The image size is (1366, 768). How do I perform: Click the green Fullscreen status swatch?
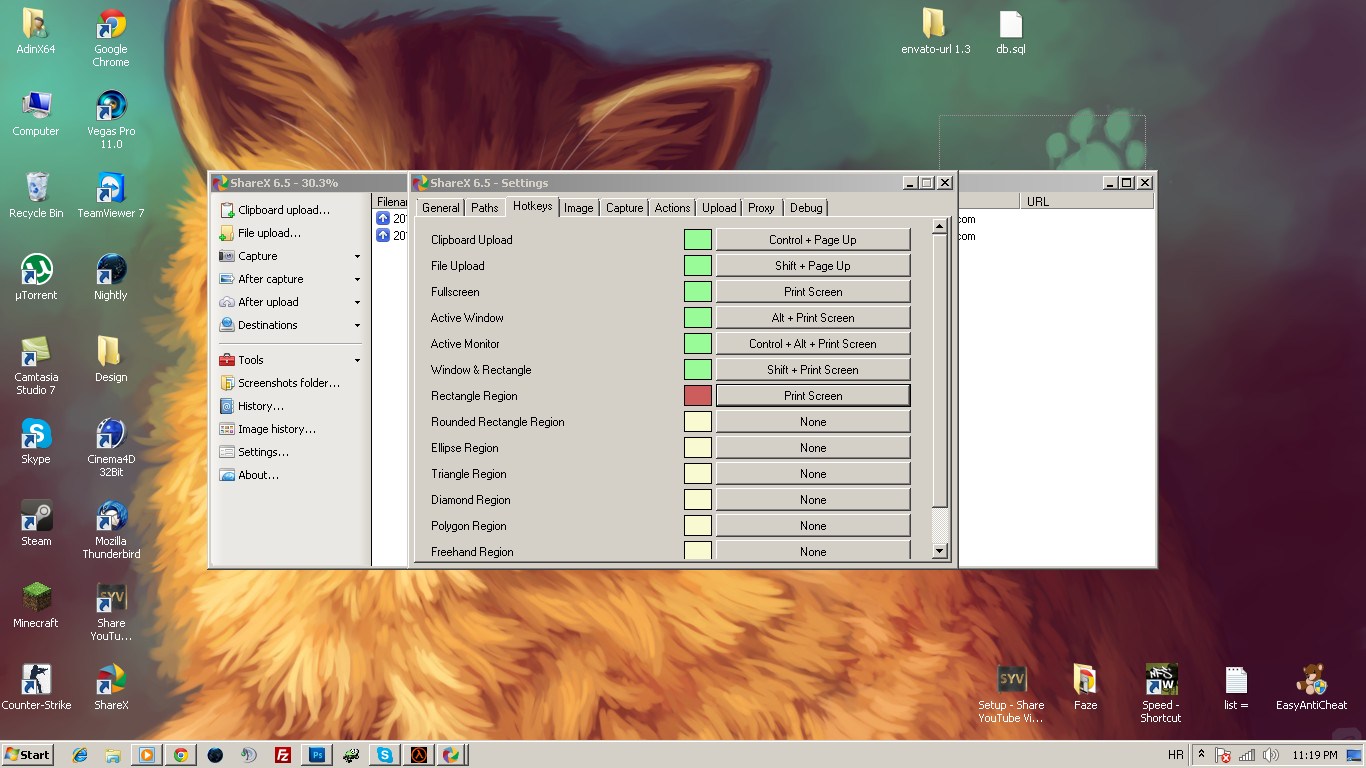click(x=698, y=292)
